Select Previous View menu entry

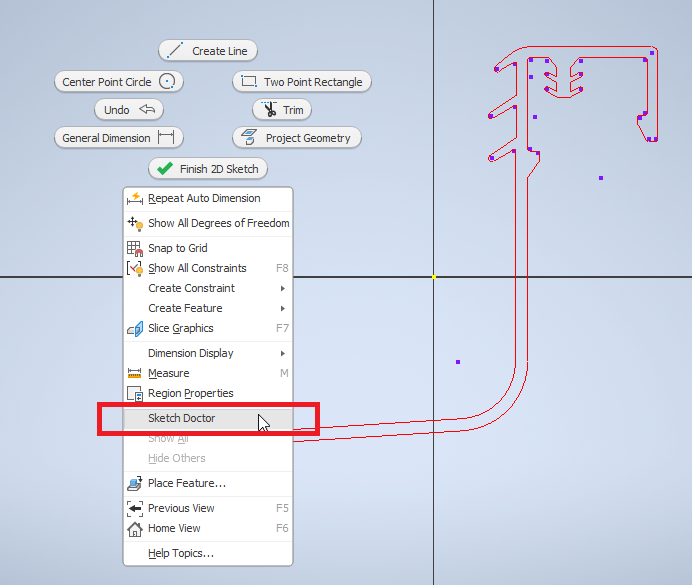(208, 508)
